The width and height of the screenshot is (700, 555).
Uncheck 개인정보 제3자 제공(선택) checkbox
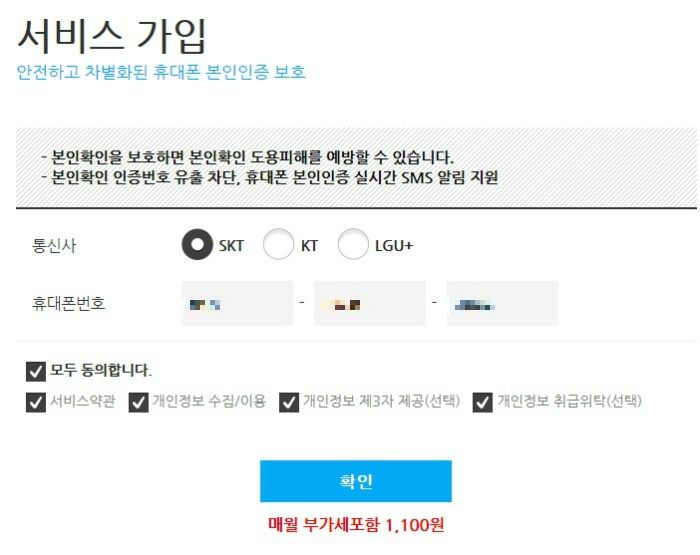pos(289,402)
